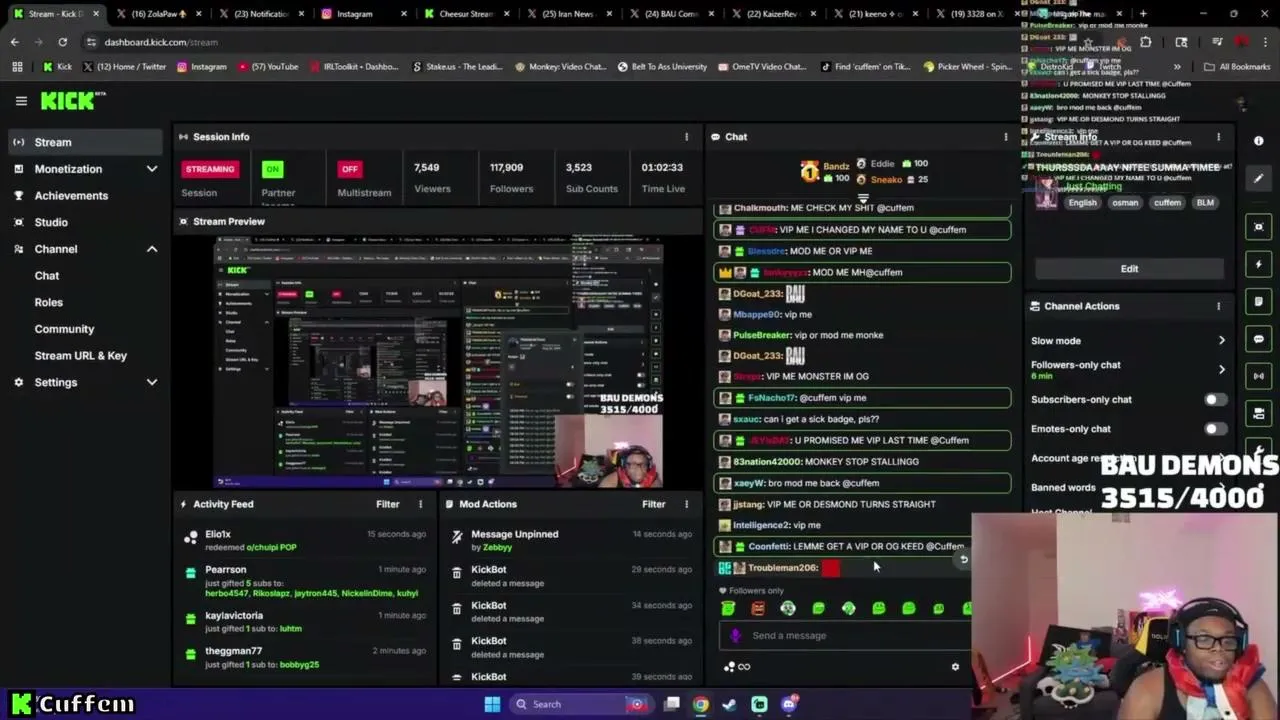Image resolution: width=1280 pixels, height=720 pixels.
Task: Click the note icon in the right sidebar
Action: click(1259, 301)
